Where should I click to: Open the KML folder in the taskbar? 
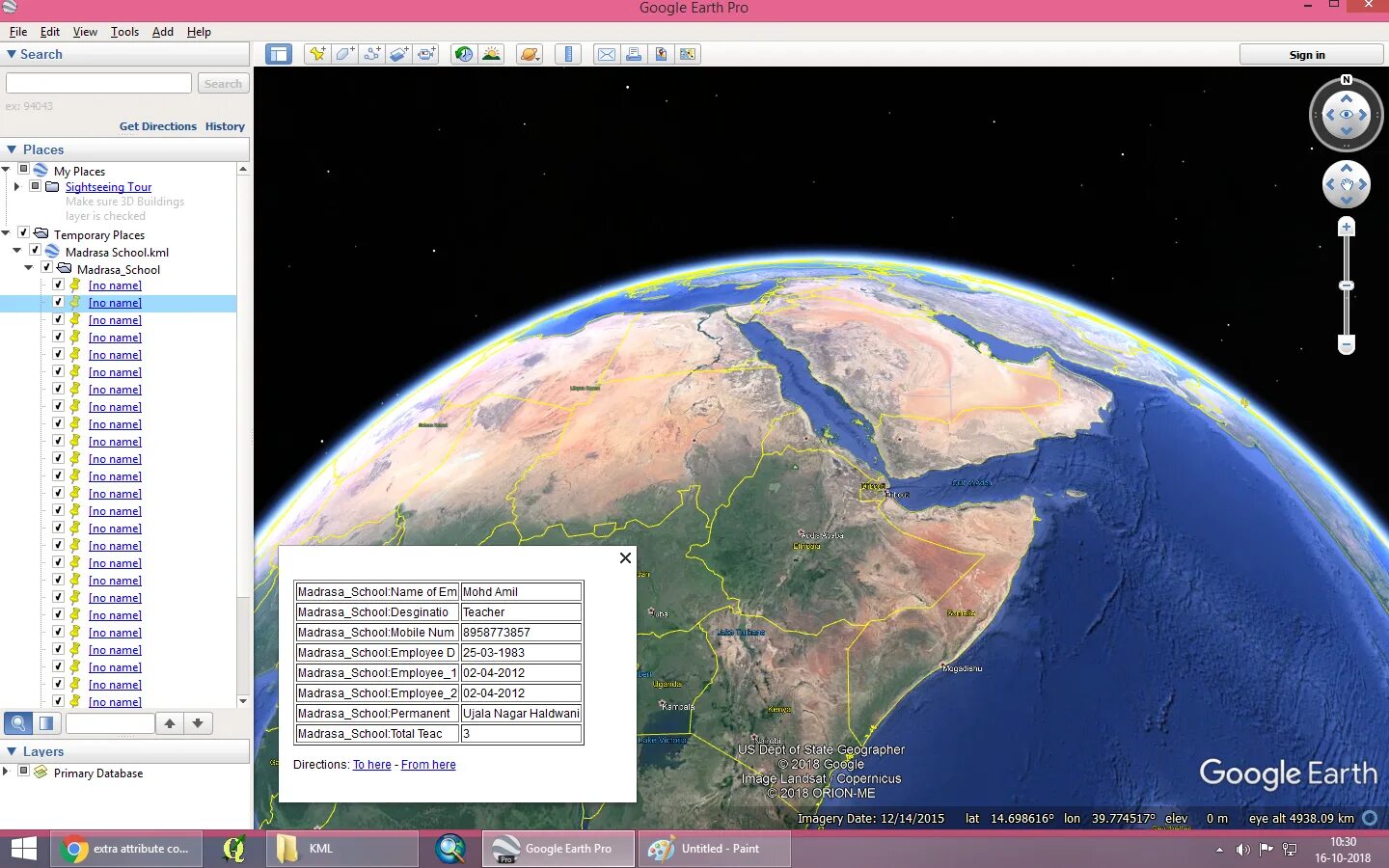(341, 849)
